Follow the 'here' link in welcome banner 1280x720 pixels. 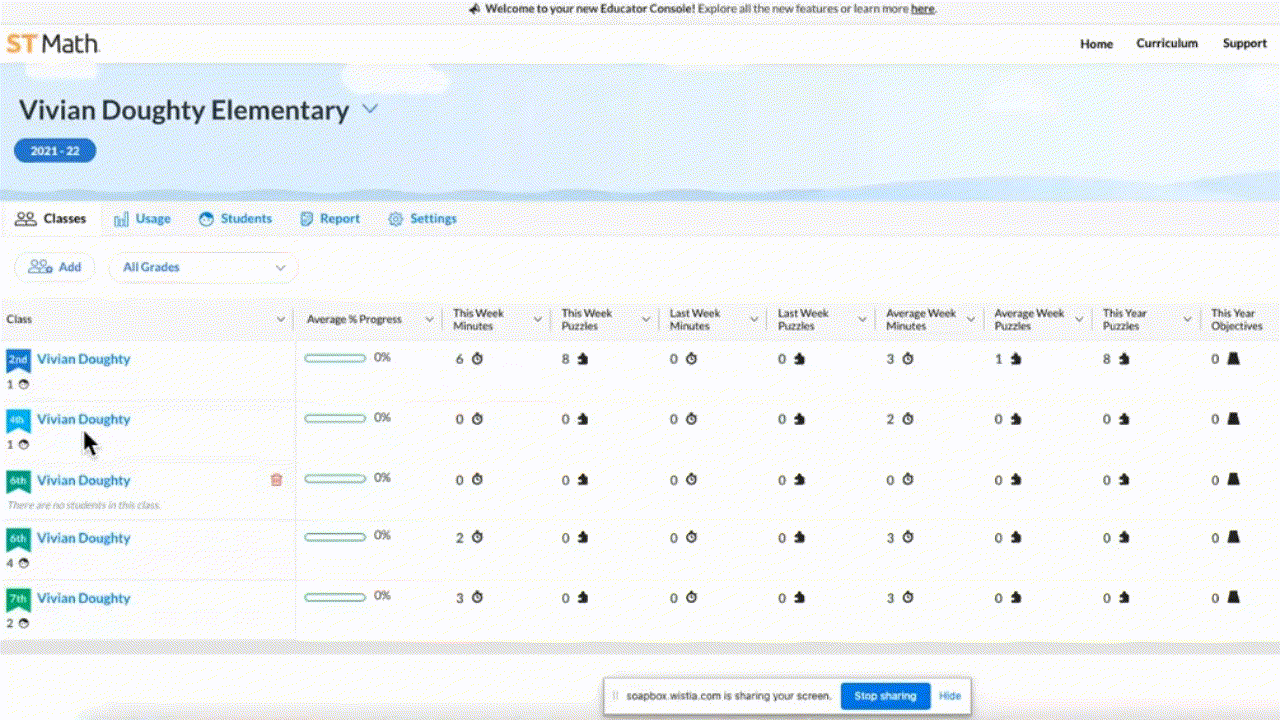click(x=922, y=9)
